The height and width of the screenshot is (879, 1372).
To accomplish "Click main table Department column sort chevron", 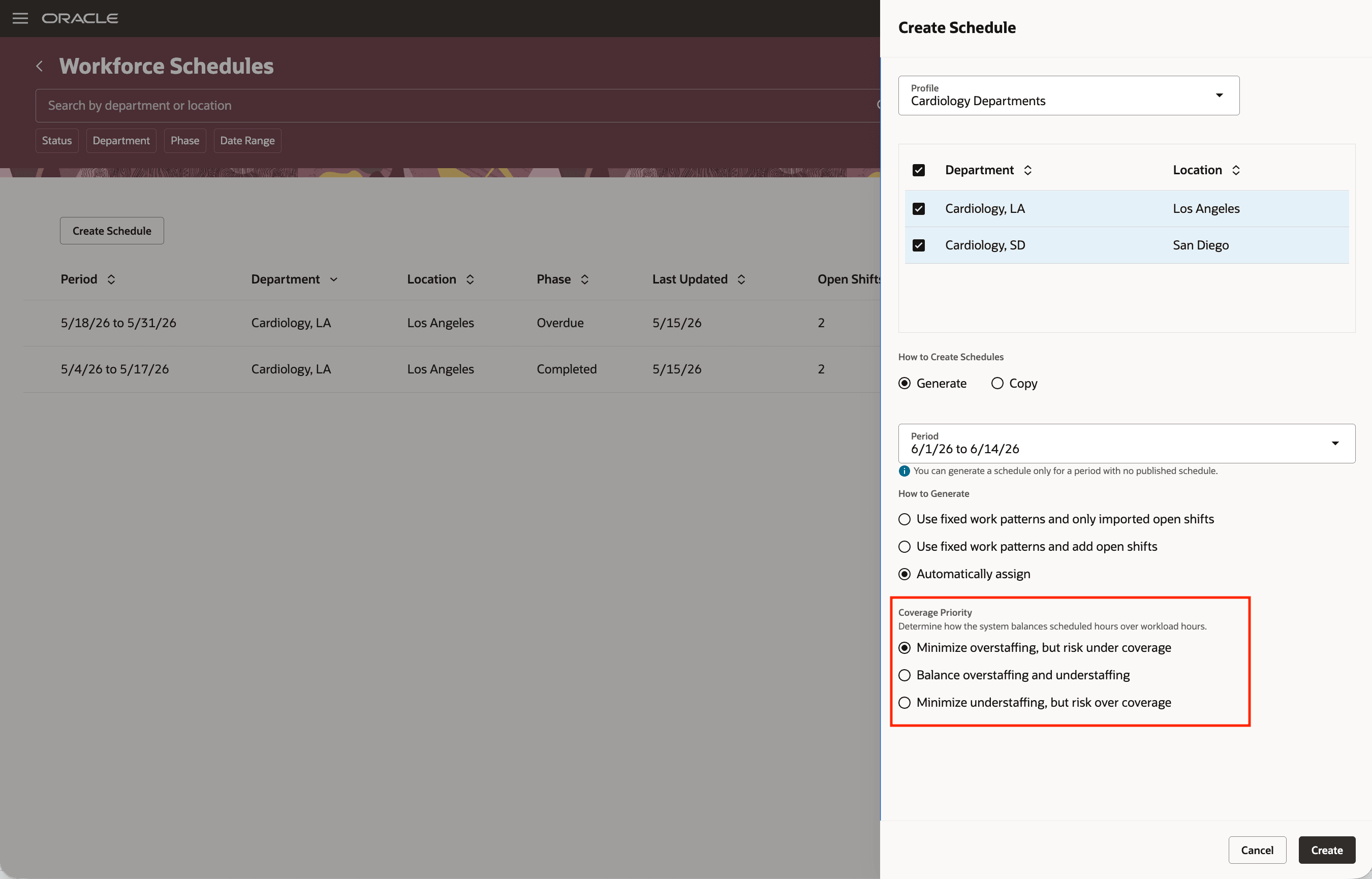I will tap(334, 279).
